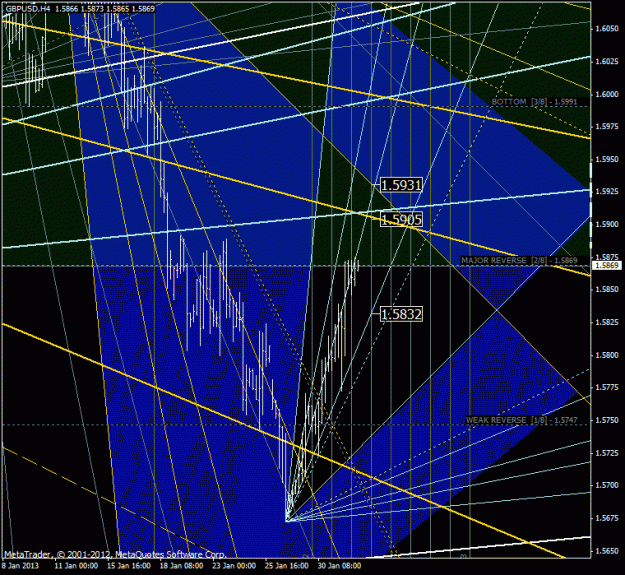Click the 1.5925 price scale value

[x=607, y=192]
